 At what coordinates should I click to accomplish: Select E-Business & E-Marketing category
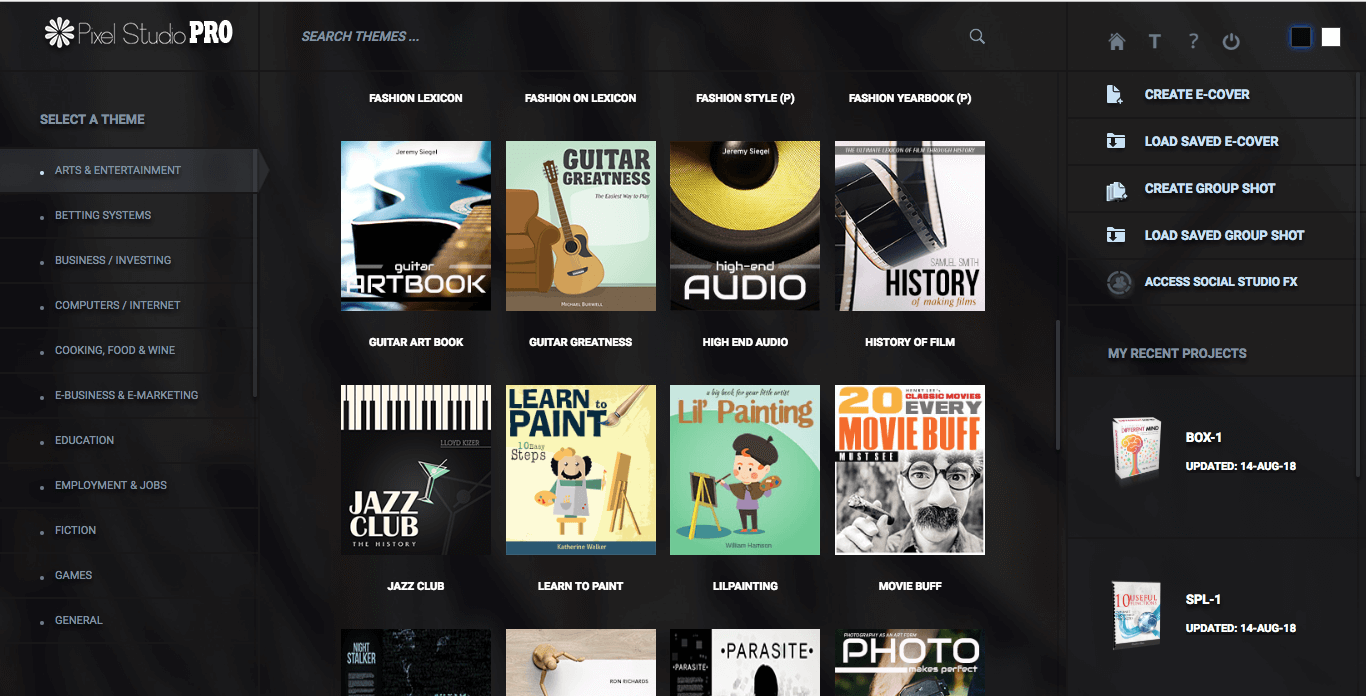128,395
